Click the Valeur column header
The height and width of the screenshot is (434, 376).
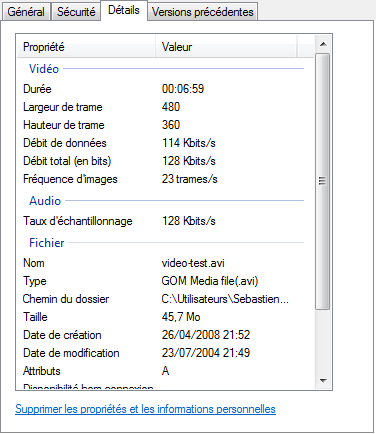(226, 47)
